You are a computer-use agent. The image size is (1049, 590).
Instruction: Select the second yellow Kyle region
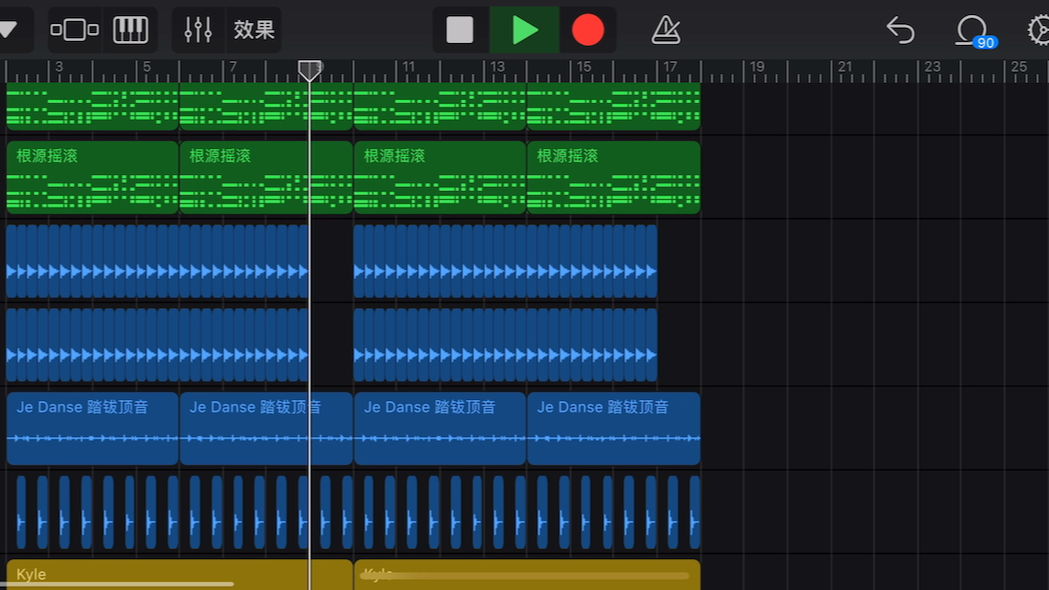pyautogui.click(x=527, y=575)
